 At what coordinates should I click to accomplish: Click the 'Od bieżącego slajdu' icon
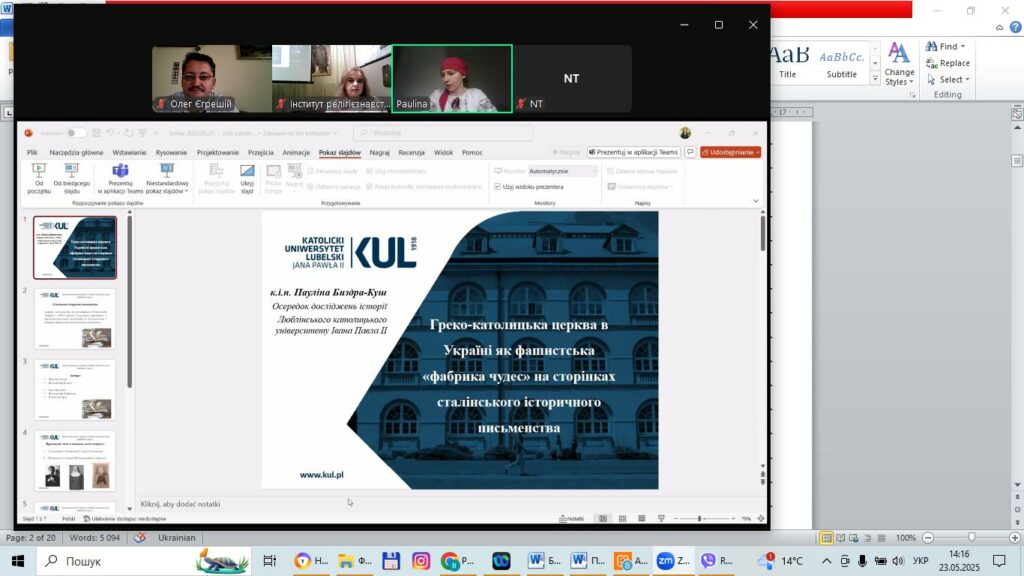(71, 171)
